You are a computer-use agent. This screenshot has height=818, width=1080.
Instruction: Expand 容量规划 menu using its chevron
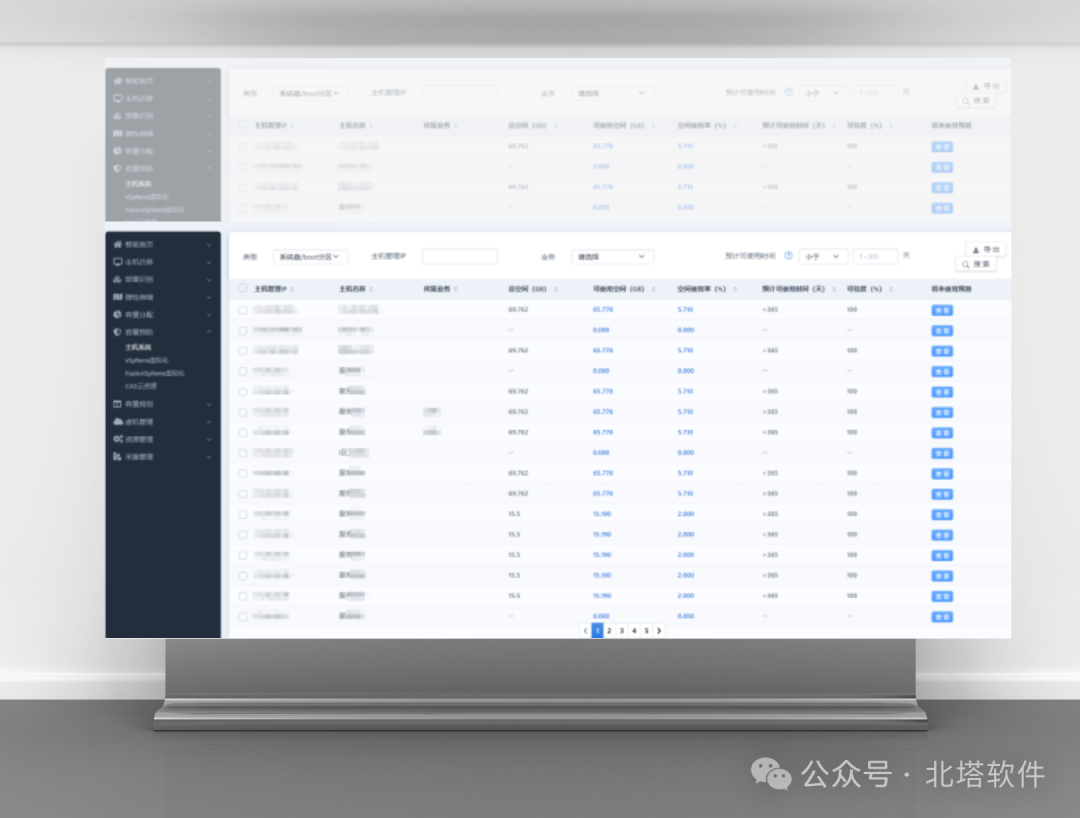209,405
